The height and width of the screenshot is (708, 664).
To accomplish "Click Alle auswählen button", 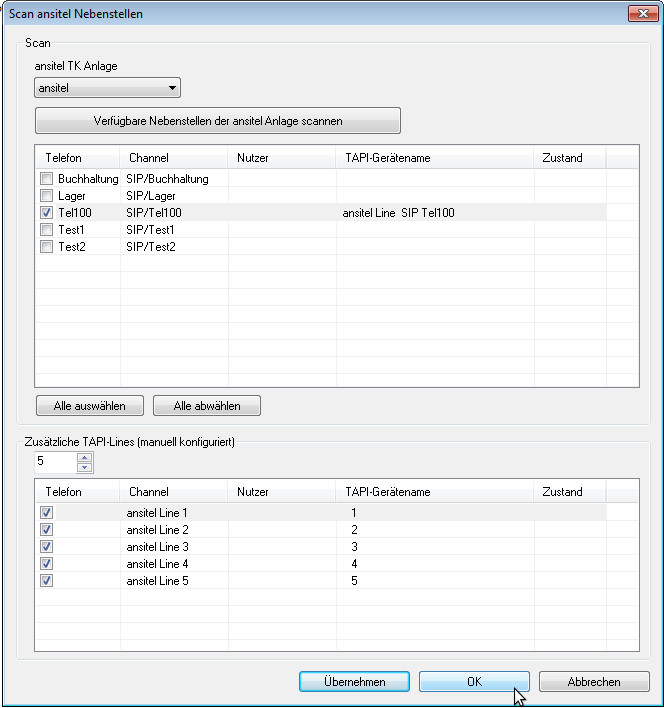I will [89, 406].
